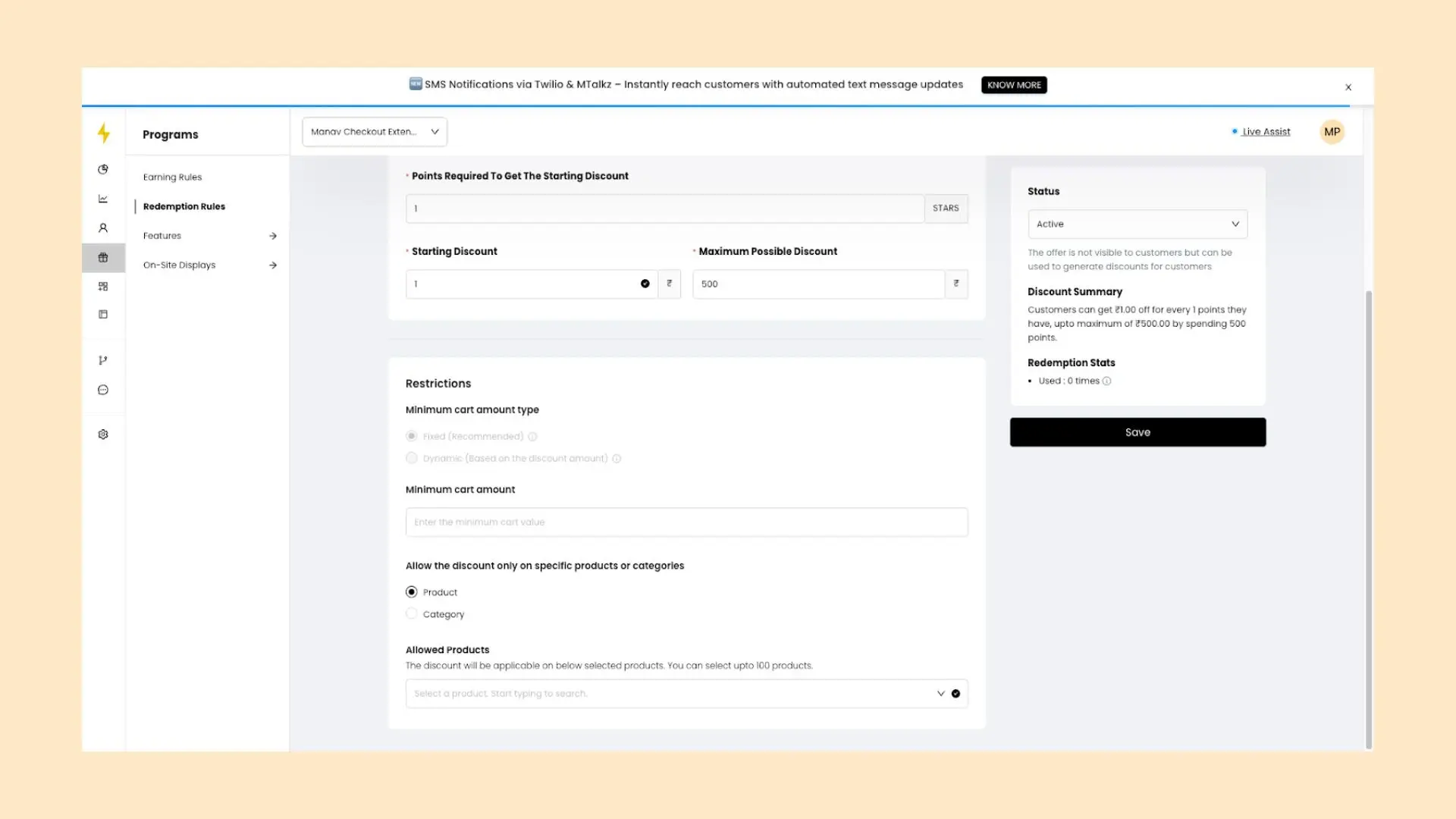
Task: Open the customers person icon
Action: point(103,228)
